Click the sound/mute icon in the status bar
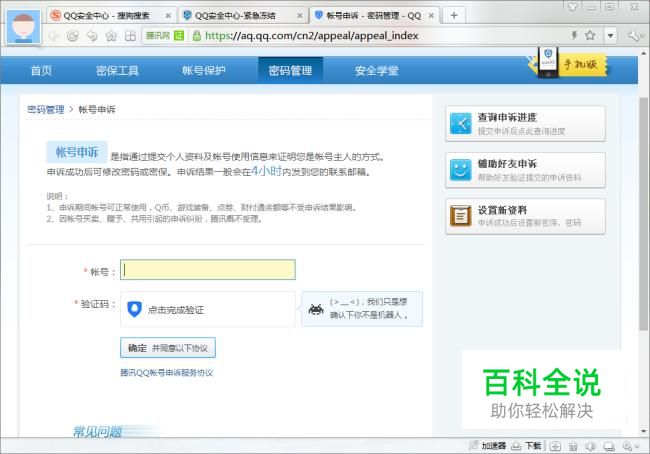The height and width of the screenshot is (454, 650). pyautogui.click(x=591, y=446)
